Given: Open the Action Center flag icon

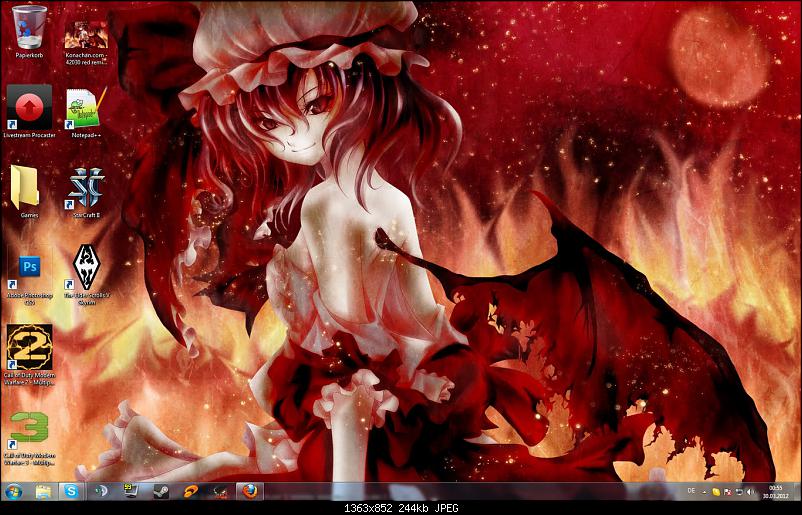Looking at the screenshot, I should click(728, 492).
